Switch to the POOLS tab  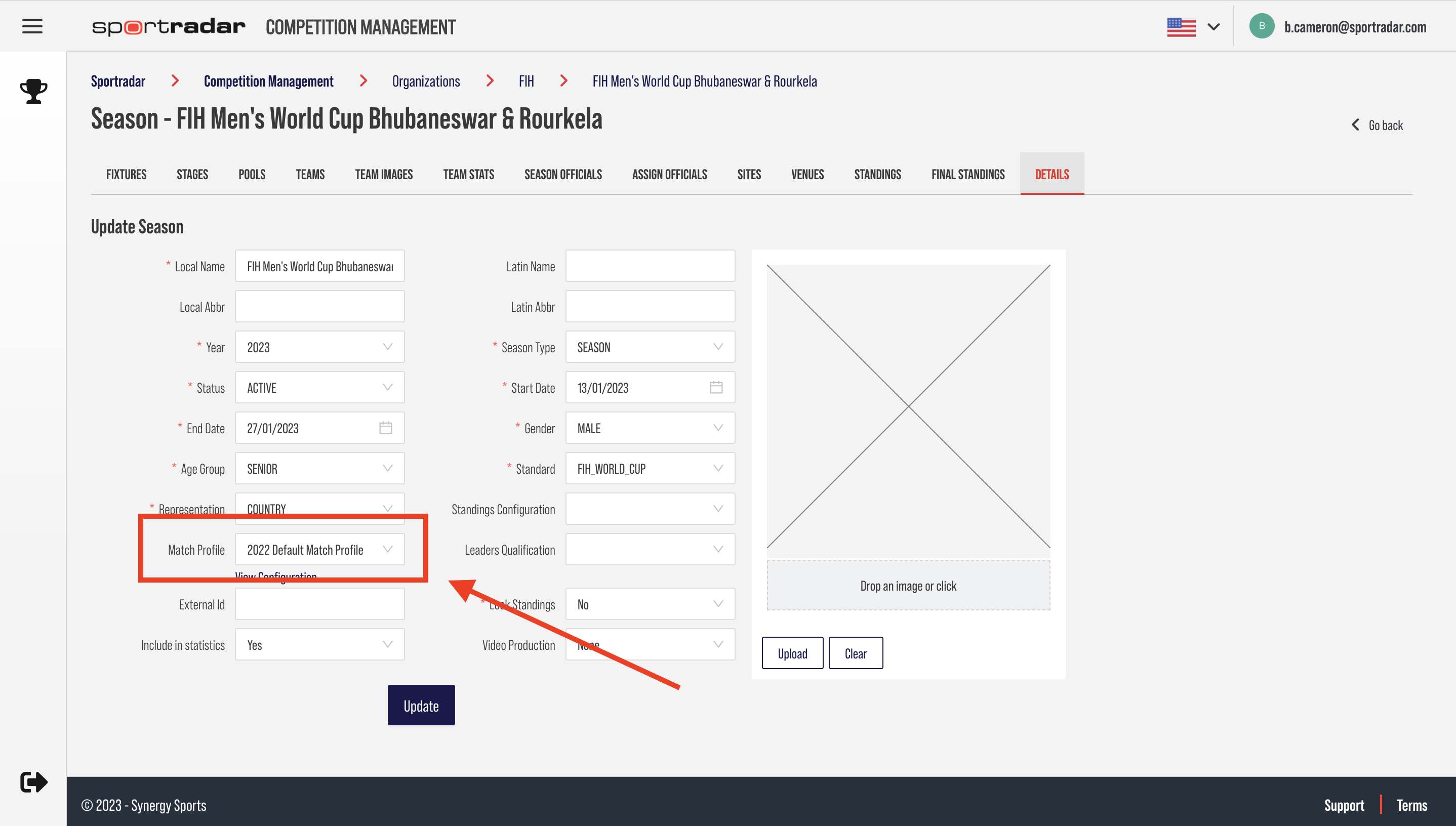tap(252, 174)
